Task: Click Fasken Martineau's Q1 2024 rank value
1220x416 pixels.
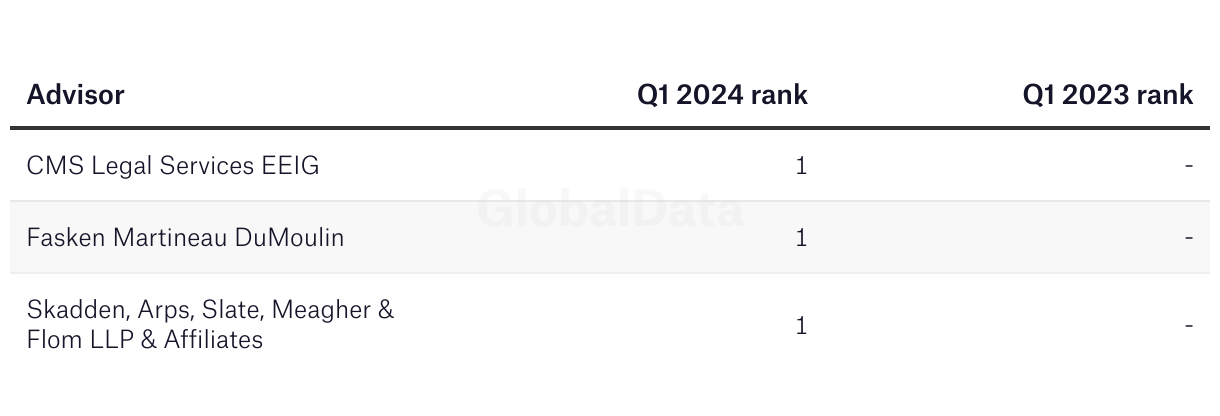Action: click(x=801, y=238)
